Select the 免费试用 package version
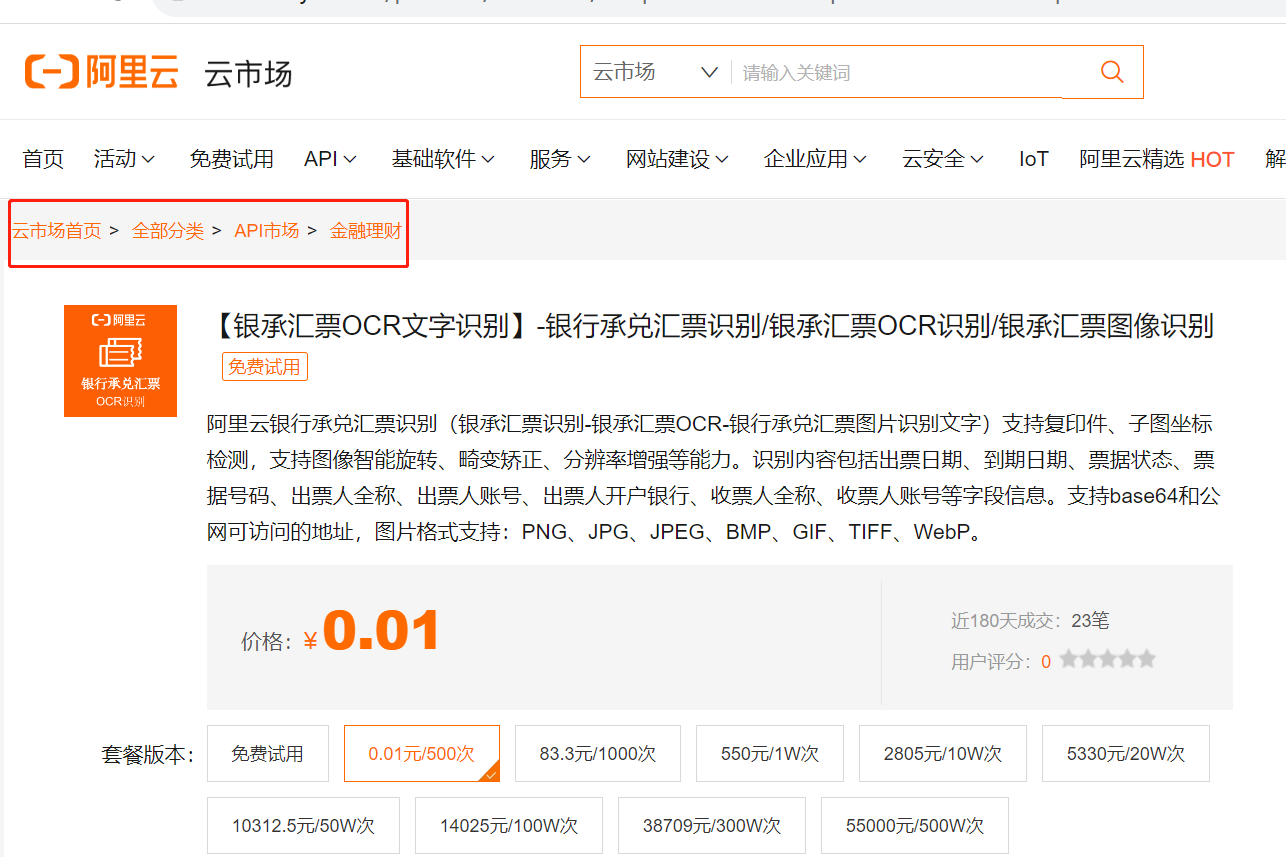1286x857 pixels. pyautogui.click(x=268, y=754)
